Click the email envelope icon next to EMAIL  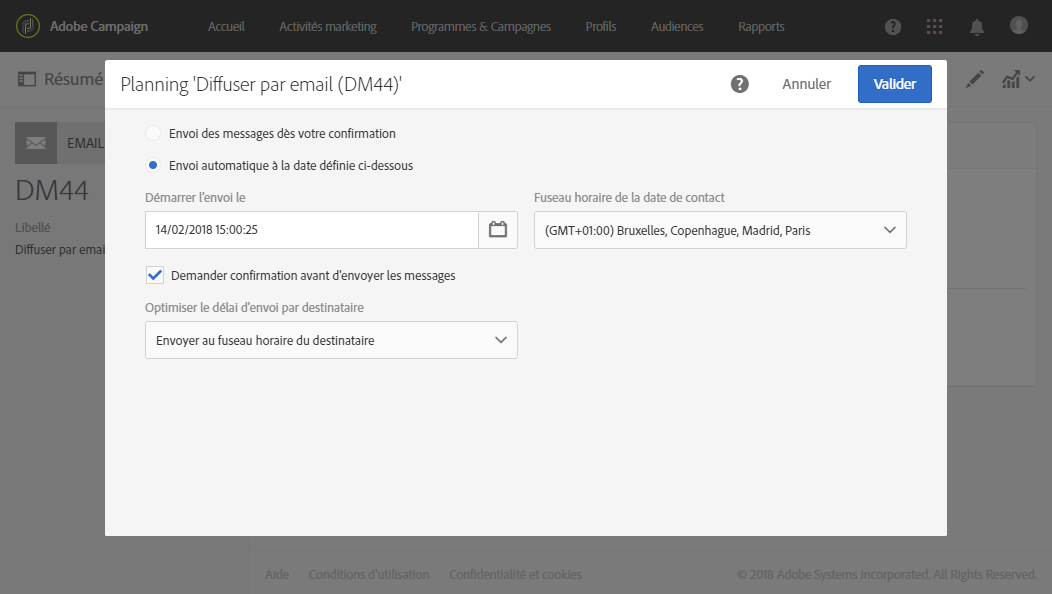36,143
